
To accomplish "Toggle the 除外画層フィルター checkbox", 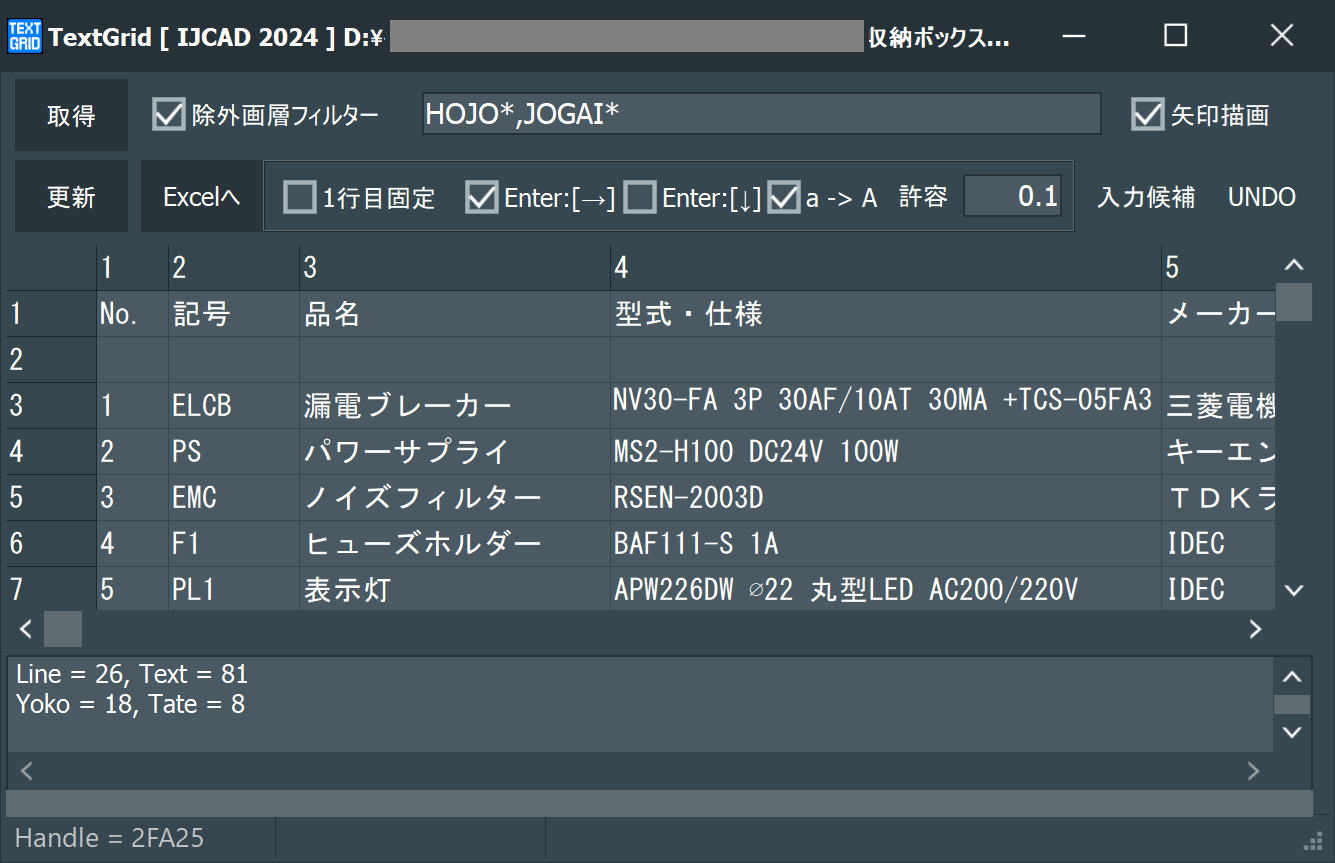I will [x=169, y=114].
